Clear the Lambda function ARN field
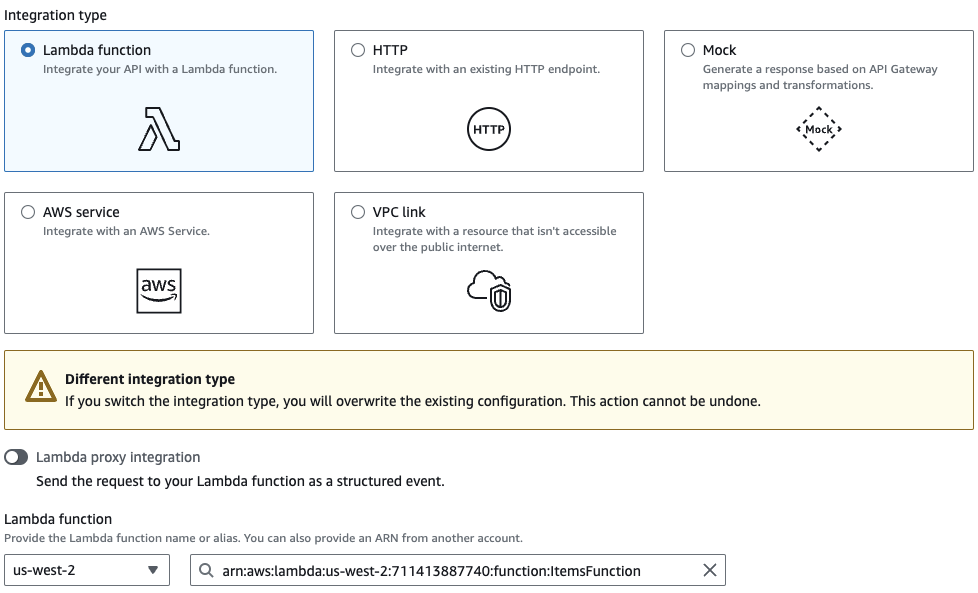978x593 pixels. [709, 571]
